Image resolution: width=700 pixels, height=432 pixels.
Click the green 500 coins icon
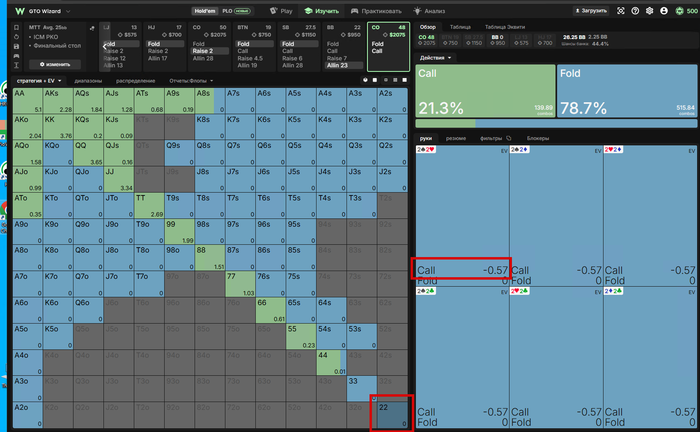point(679,11)
